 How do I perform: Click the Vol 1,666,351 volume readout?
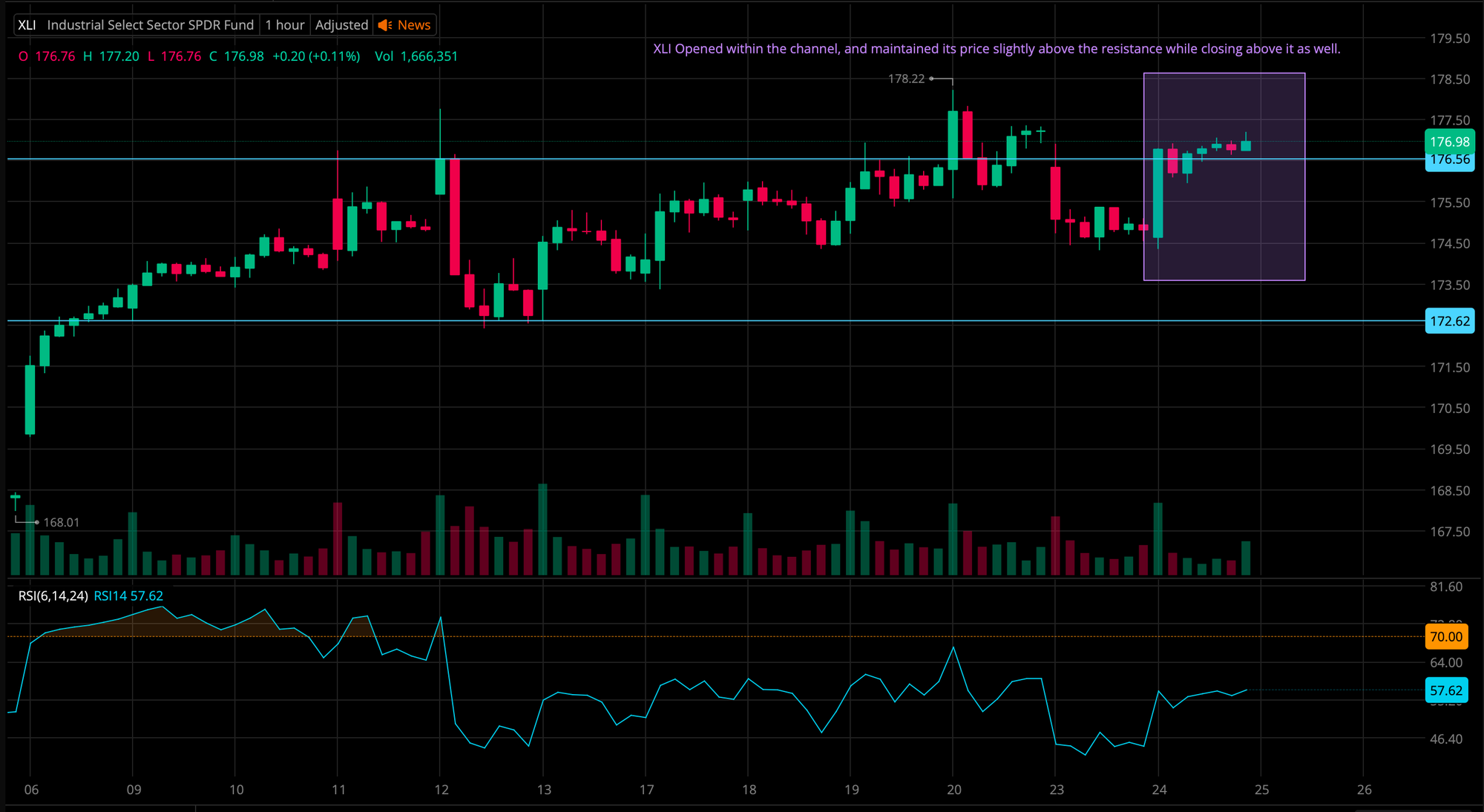(416, 56)
